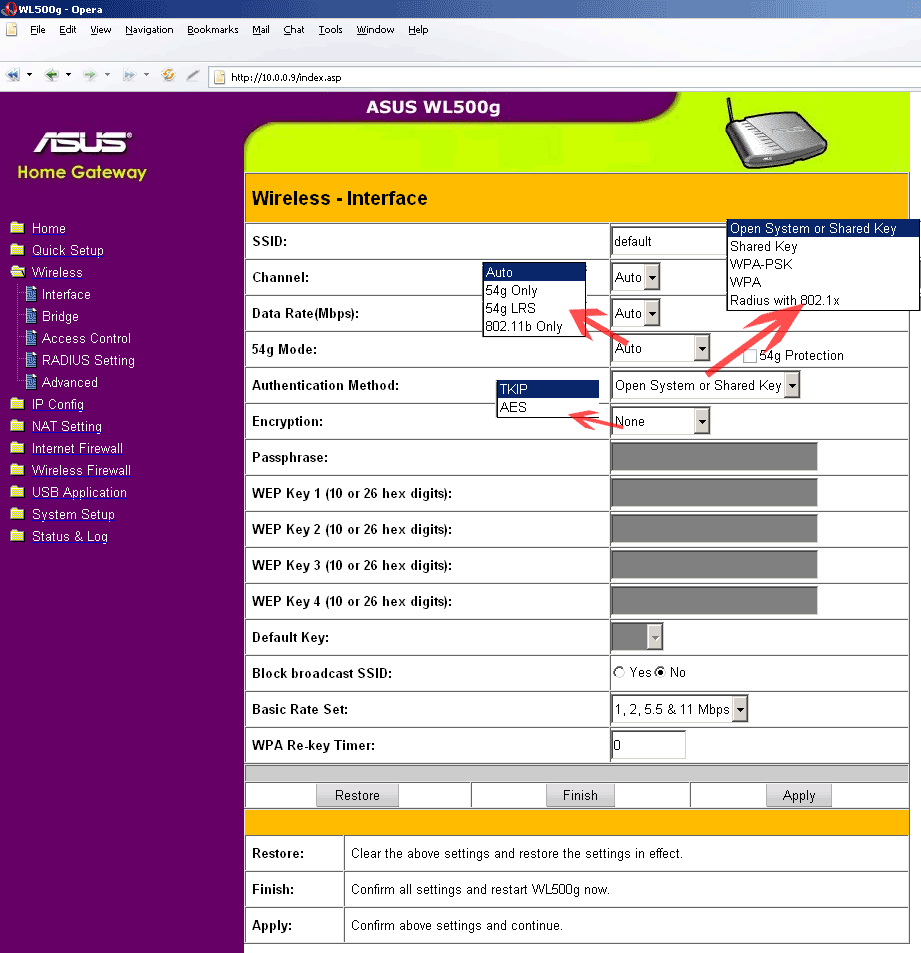Go back with the green back arrow
The image size is (921, 953).
point(52,75)
